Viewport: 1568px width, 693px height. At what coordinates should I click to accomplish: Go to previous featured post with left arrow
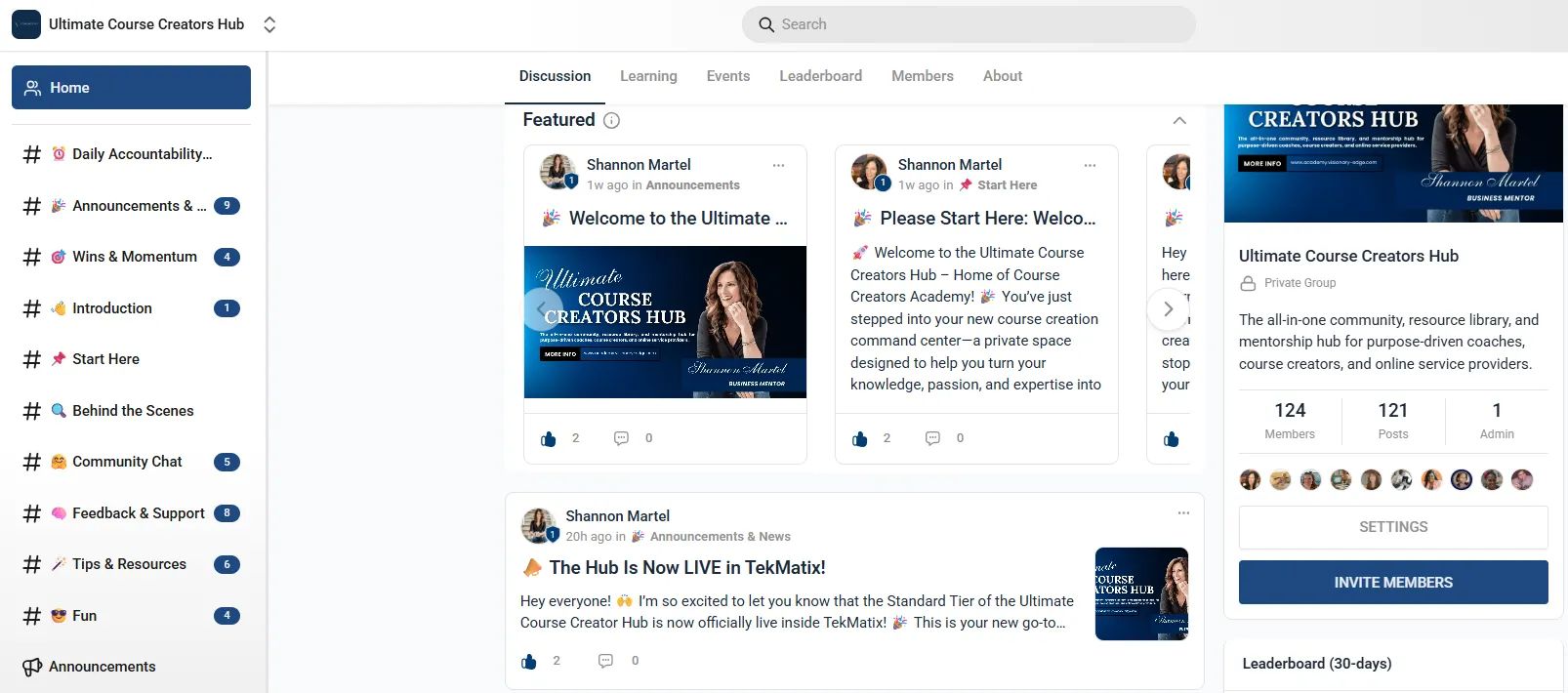pos(543,309)
